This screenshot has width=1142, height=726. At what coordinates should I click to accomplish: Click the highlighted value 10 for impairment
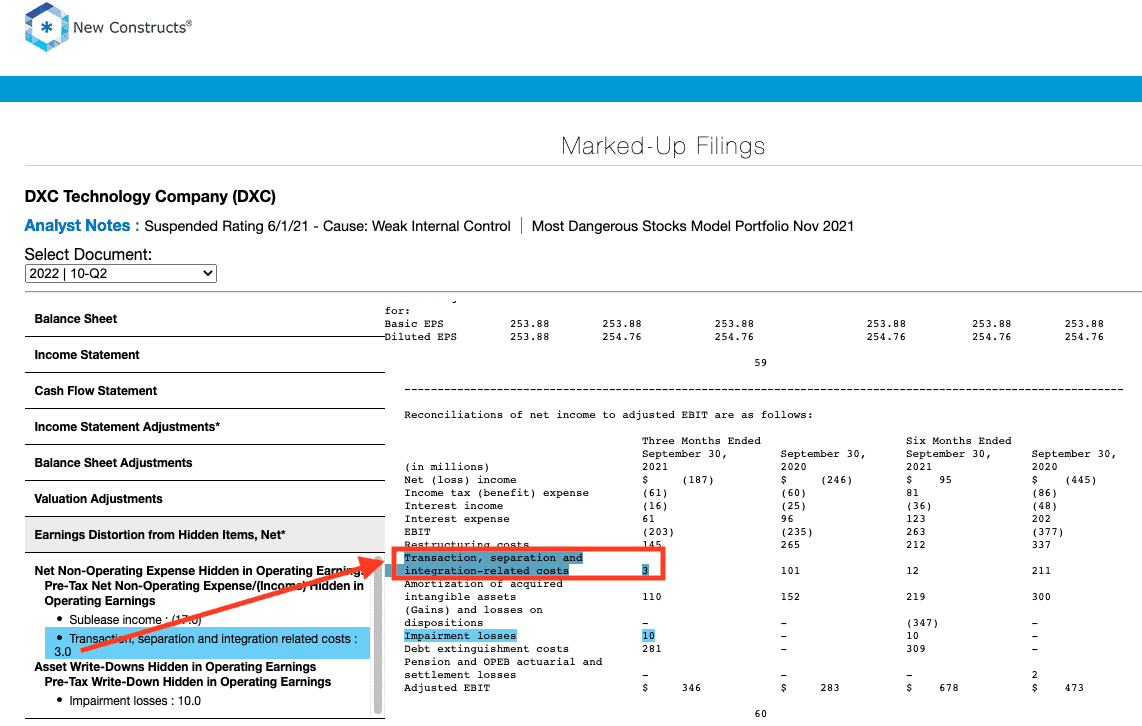(x=648, y=636)
